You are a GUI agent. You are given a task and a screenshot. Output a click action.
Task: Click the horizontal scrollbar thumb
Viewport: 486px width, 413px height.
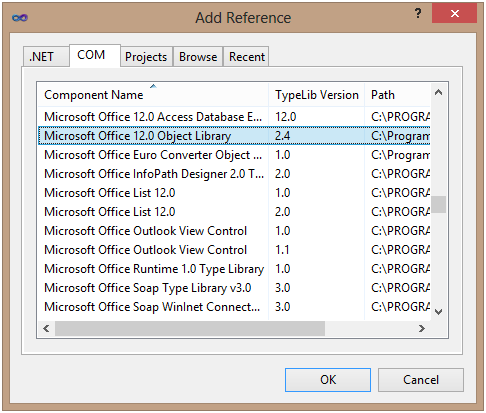[x=190, y=329]
